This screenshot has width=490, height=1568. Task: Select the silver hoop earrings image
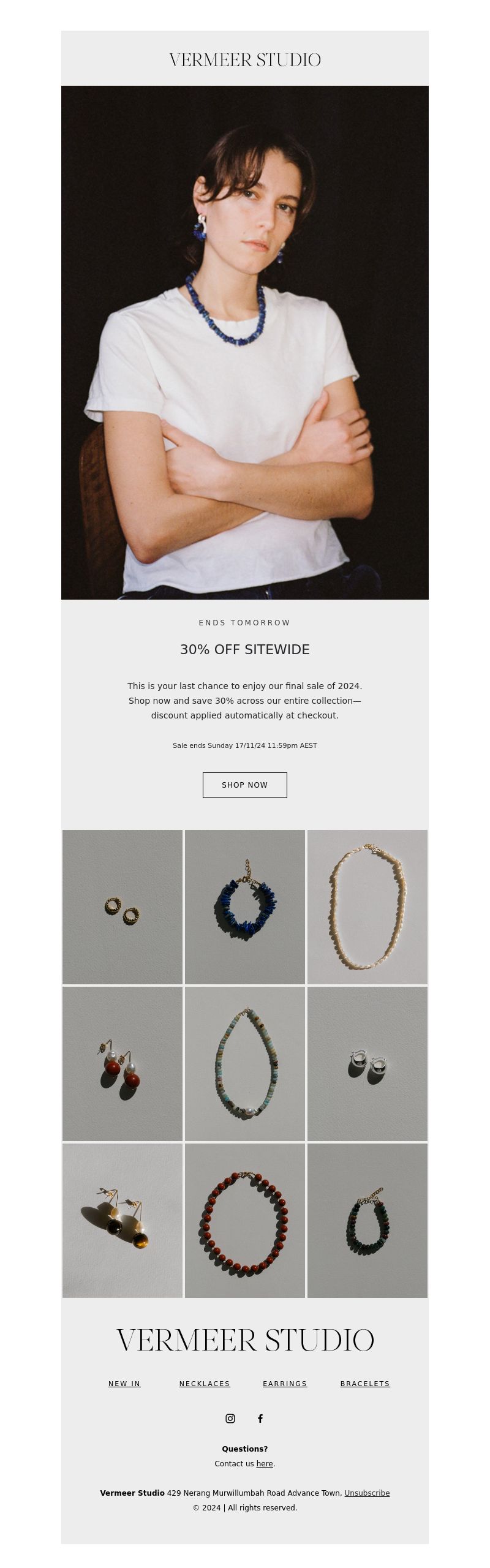(x=367, y=1063)
